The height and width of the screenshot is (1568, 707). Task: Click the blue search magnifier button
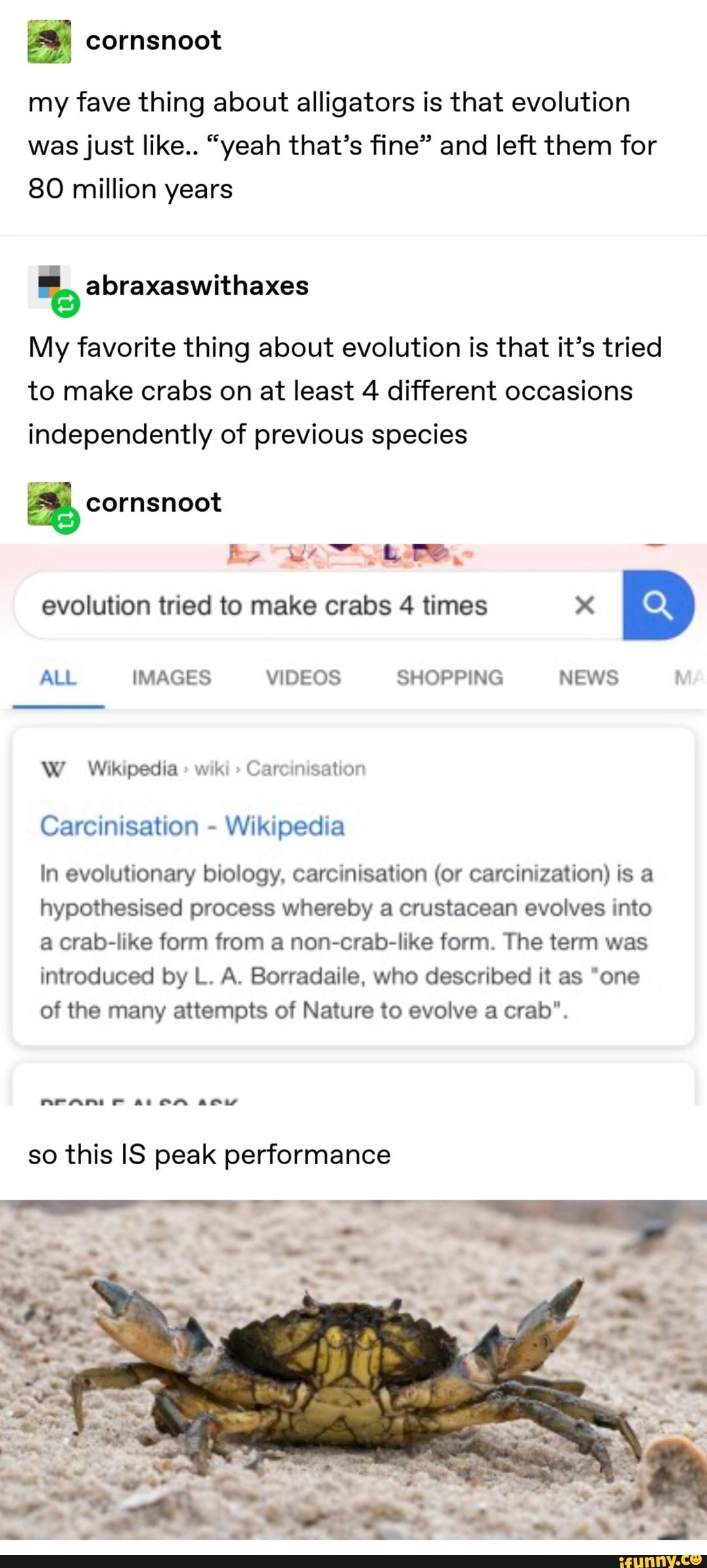657,605
